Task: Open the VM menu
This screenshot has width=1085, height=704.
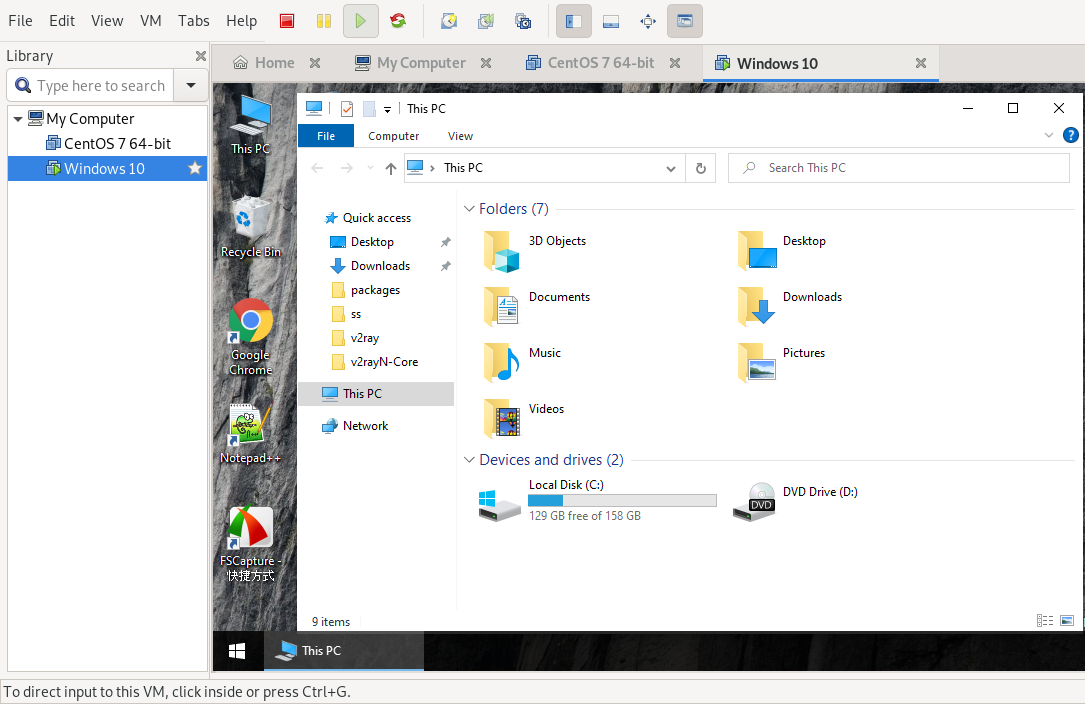Action: [151, 21]
